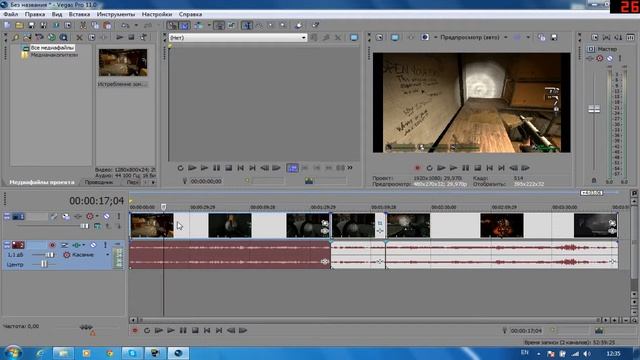
Task: Click the Open project folder icon
Action: click(x=19, y=25)
